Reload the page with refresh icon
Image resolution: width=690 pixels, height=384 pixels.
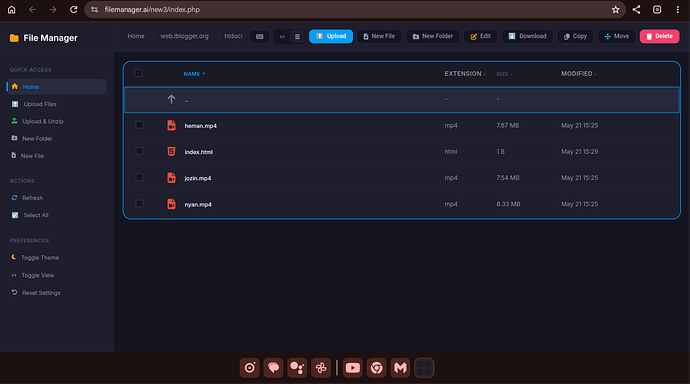[73, 10]
